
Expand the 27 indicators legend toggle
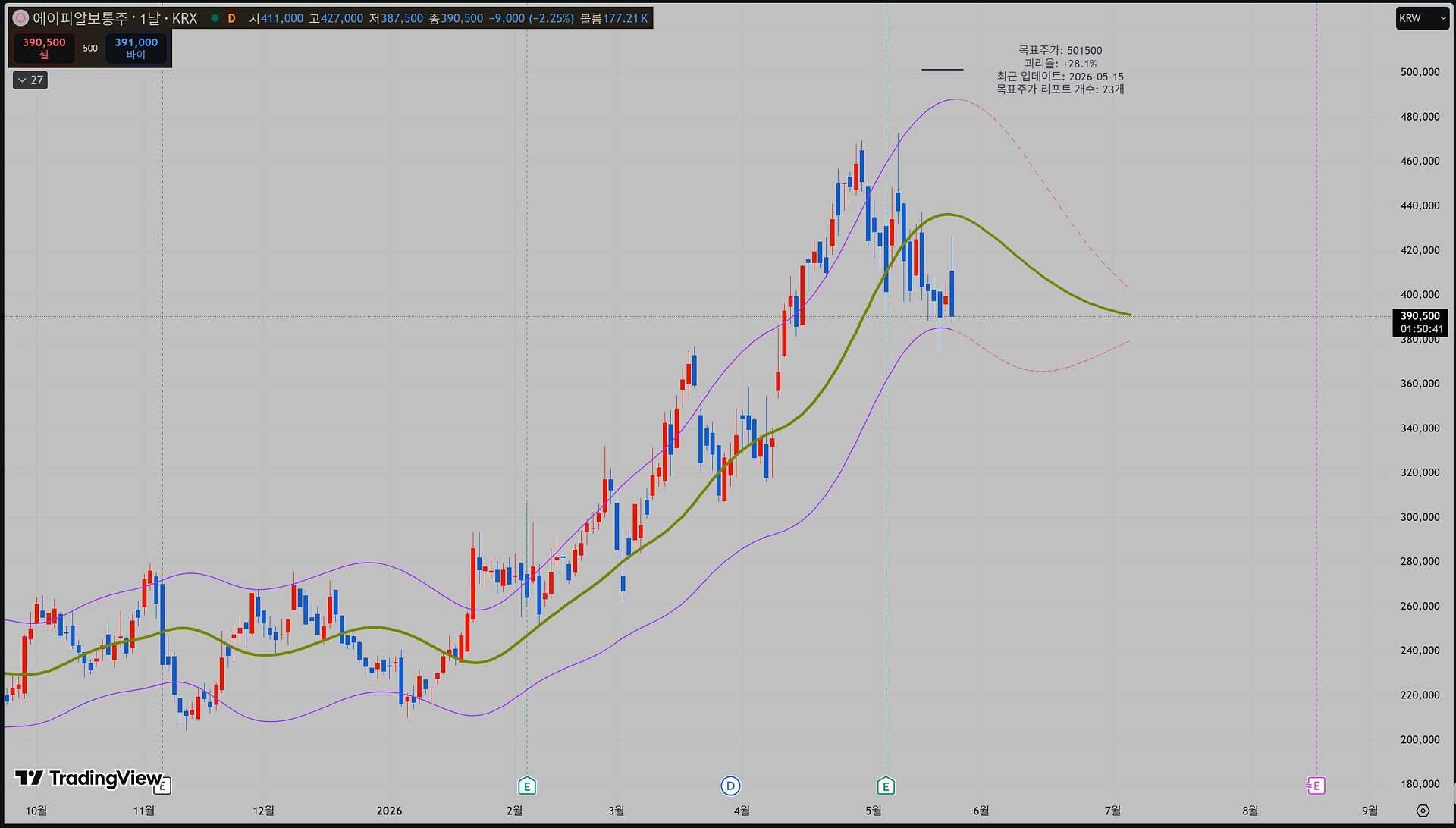(30, 80)
